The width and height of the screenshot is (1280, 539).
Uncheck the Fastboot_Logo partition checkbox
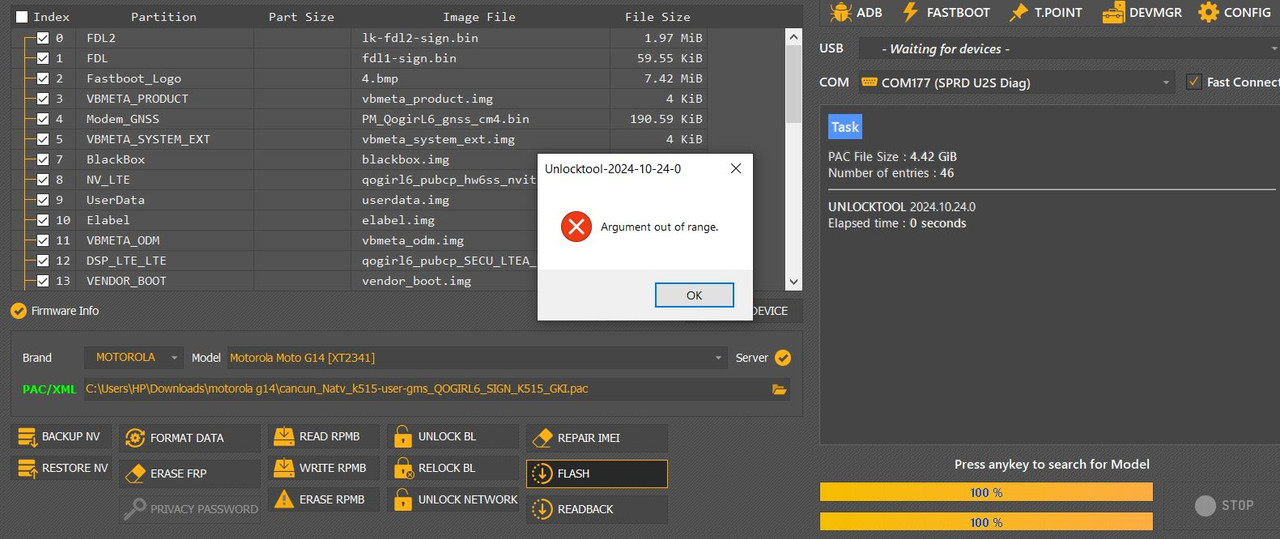click(x=43, y=78)
